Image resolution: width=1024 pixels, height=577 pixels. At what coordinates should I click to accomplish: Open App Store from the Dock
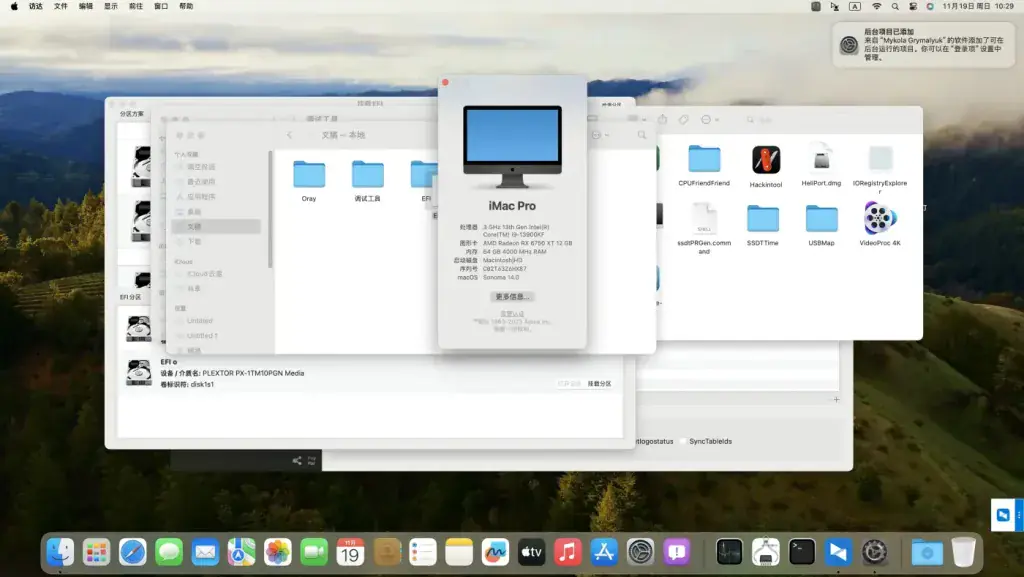(604, 553)
